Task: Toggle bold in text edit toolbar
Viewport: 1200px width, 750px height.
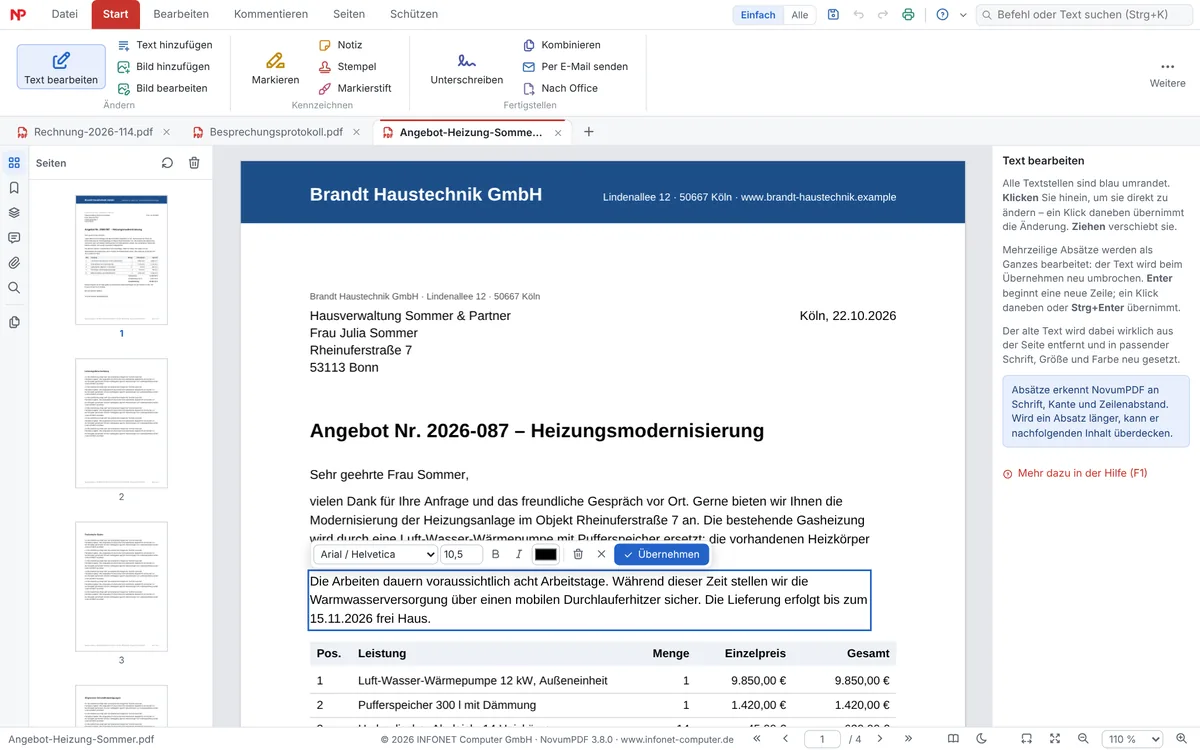Action: [496, 554]
